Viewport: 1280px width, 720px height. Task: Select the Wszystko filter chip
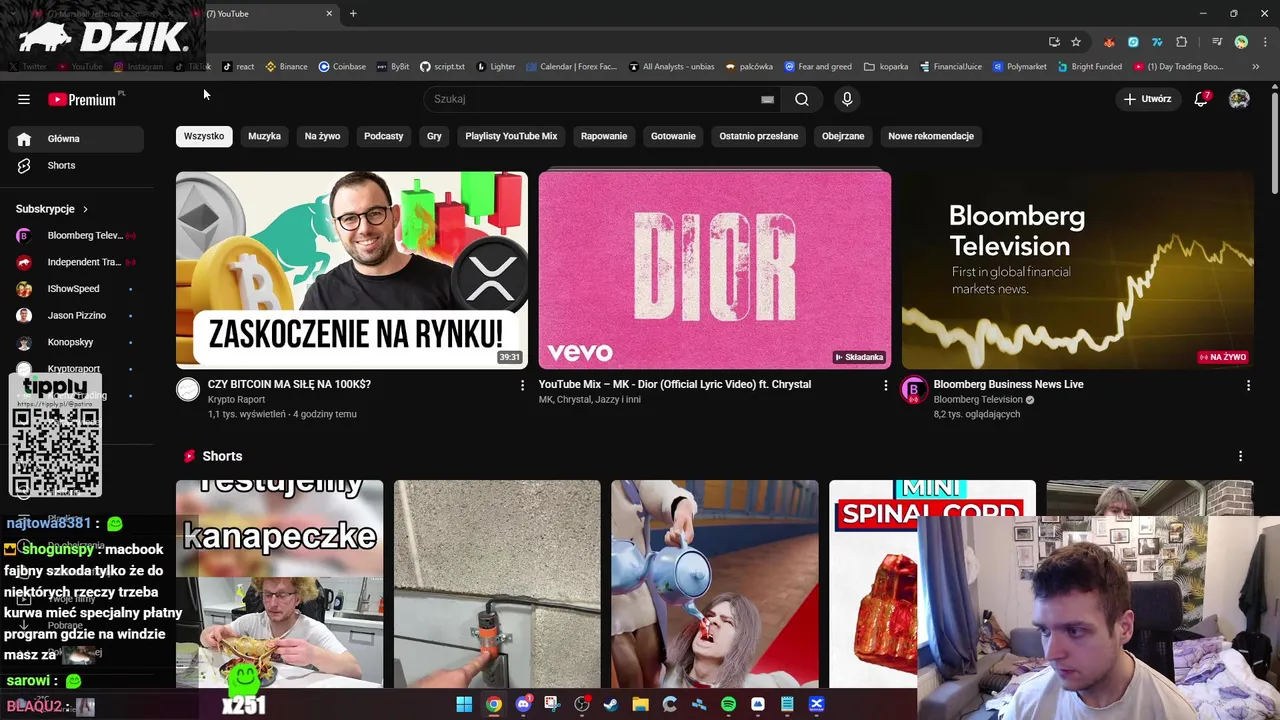coord(204,136)
